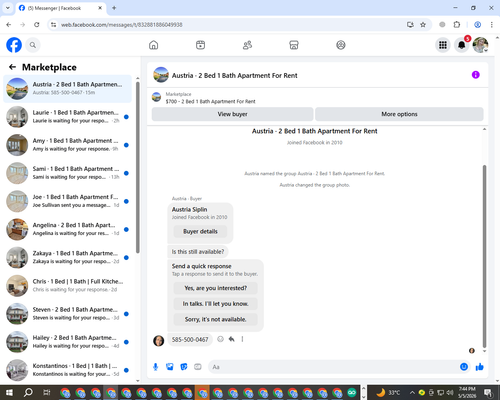Open Austria Siplin buyer name
The image size is (500, 400).
coord(189,209)
